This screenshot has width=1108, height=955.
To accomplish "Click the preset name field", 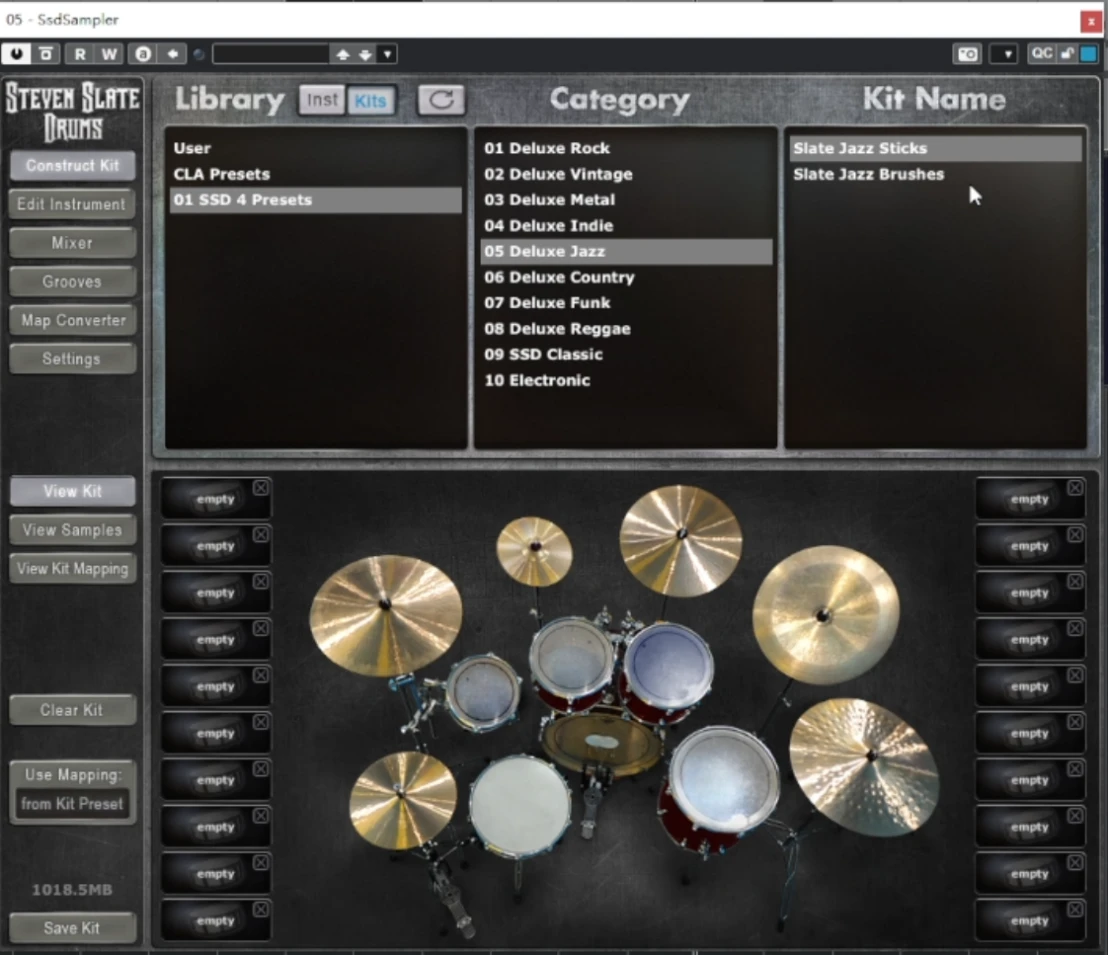I will [x=271, y=54].
